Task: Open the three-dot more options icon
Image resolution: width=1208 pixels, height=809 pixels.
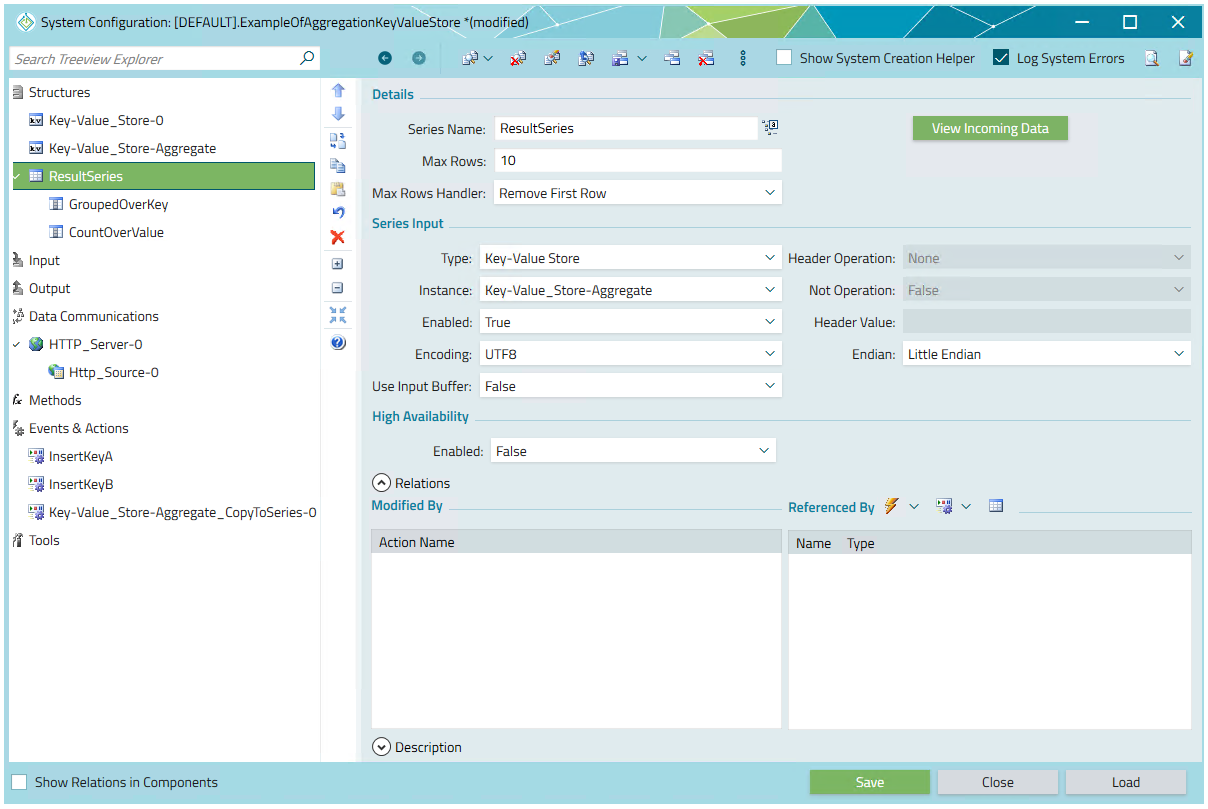Action: coord(743,59)
